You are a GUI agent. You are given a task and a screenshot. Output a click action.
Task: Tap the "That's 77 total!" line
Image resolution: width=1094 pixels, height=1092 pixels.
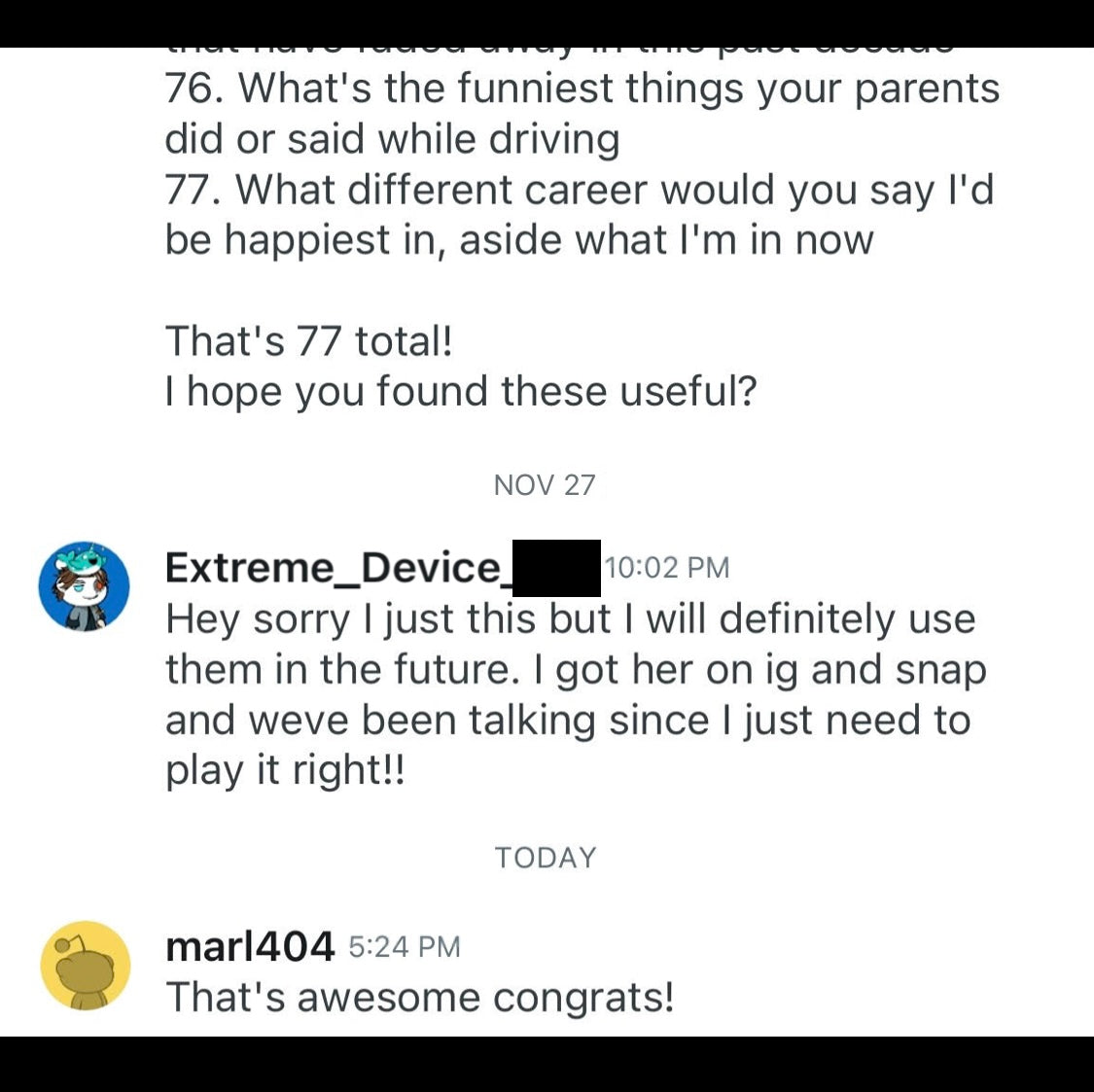308,341
